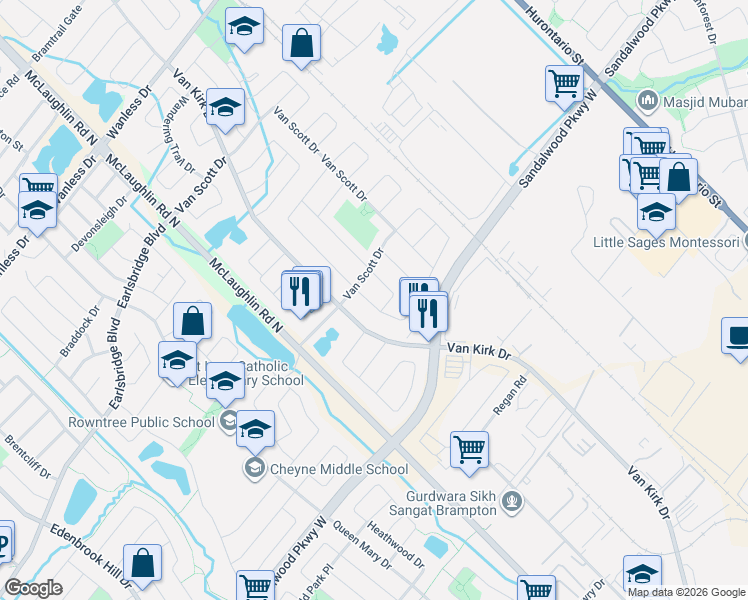This screenshot has width=748, height=600.
Task: Click the Rowntree Public School place icon
Action: click(x=228, y=422)
